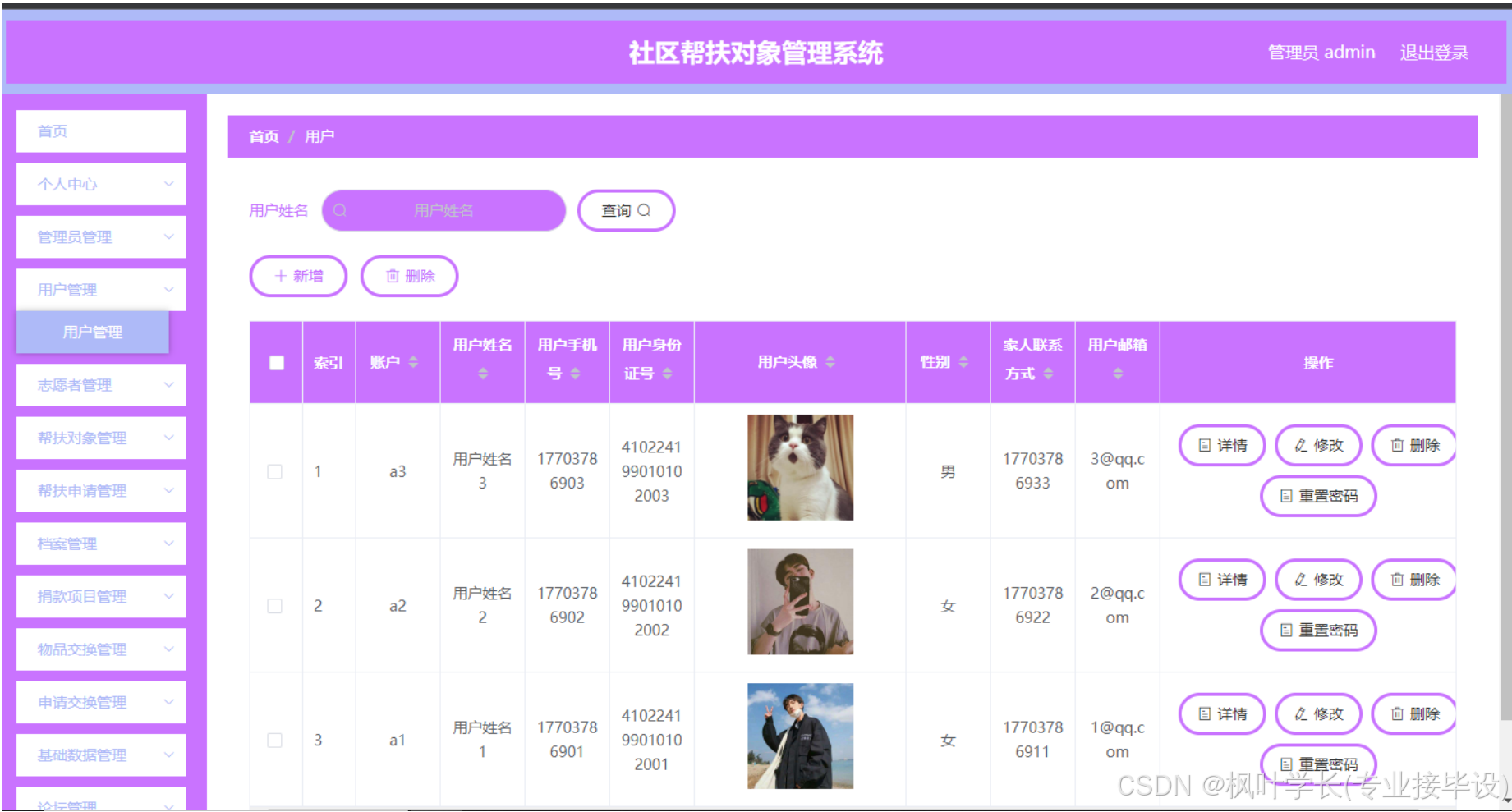Viewport: 1512px width, 812px height.
Task: Expand the 个人中心 sidebar menu
Action: point(101,184)
